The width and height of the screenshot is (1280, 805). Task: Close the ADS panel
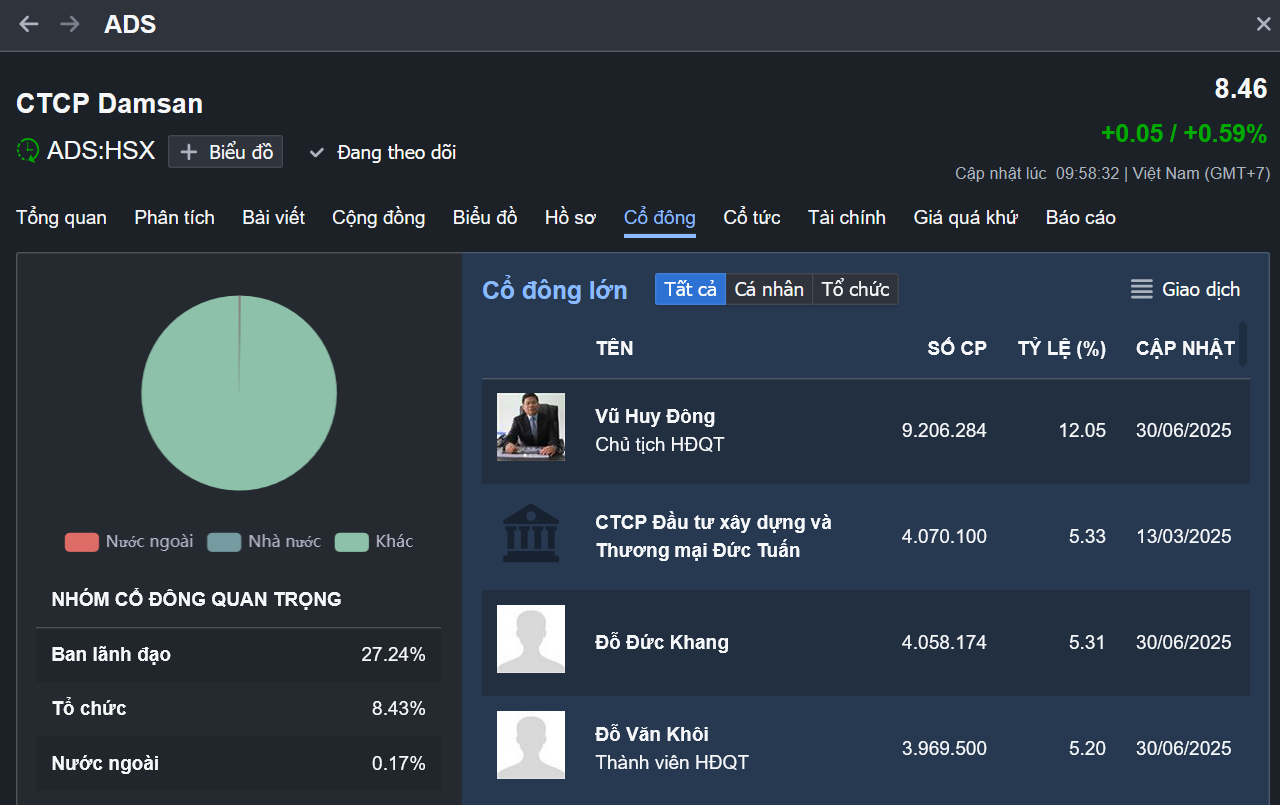point(1263,24)
